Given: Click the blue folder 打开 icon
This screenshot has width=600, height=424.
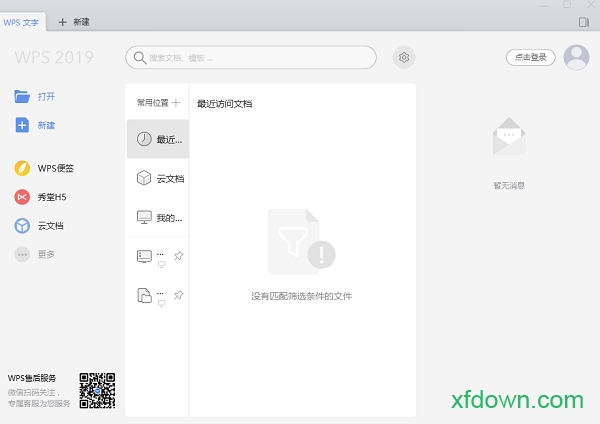Looking at the screenshot, I should point(22,96).
